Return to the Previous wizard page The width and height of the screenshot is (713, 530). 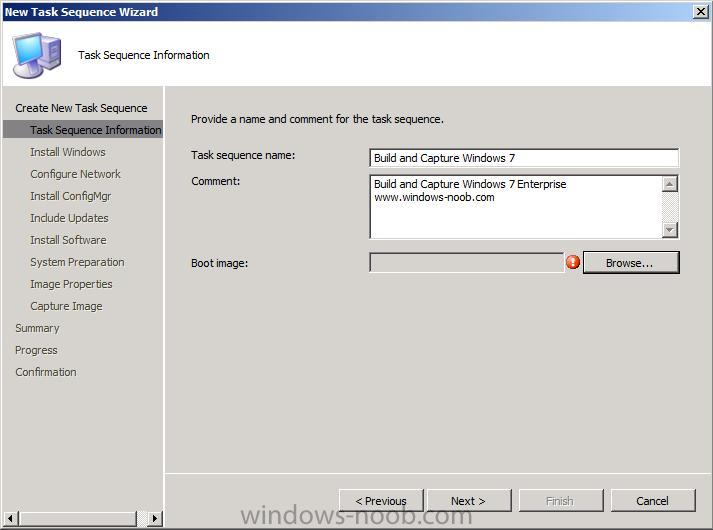[381, 500]
